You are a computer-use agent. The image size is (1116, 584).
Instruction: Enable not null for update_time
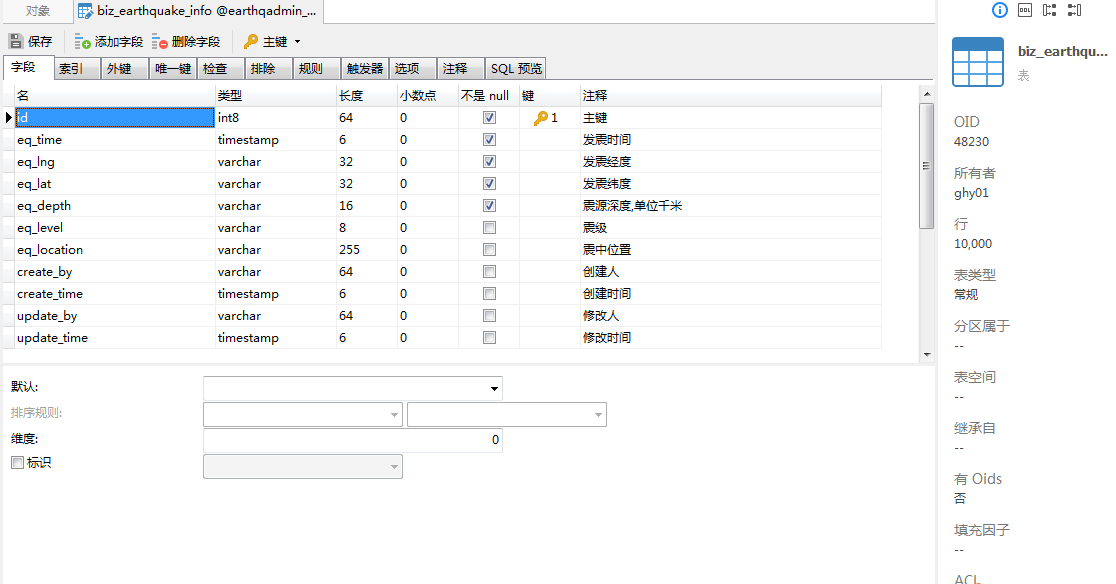tap(490, 339)
